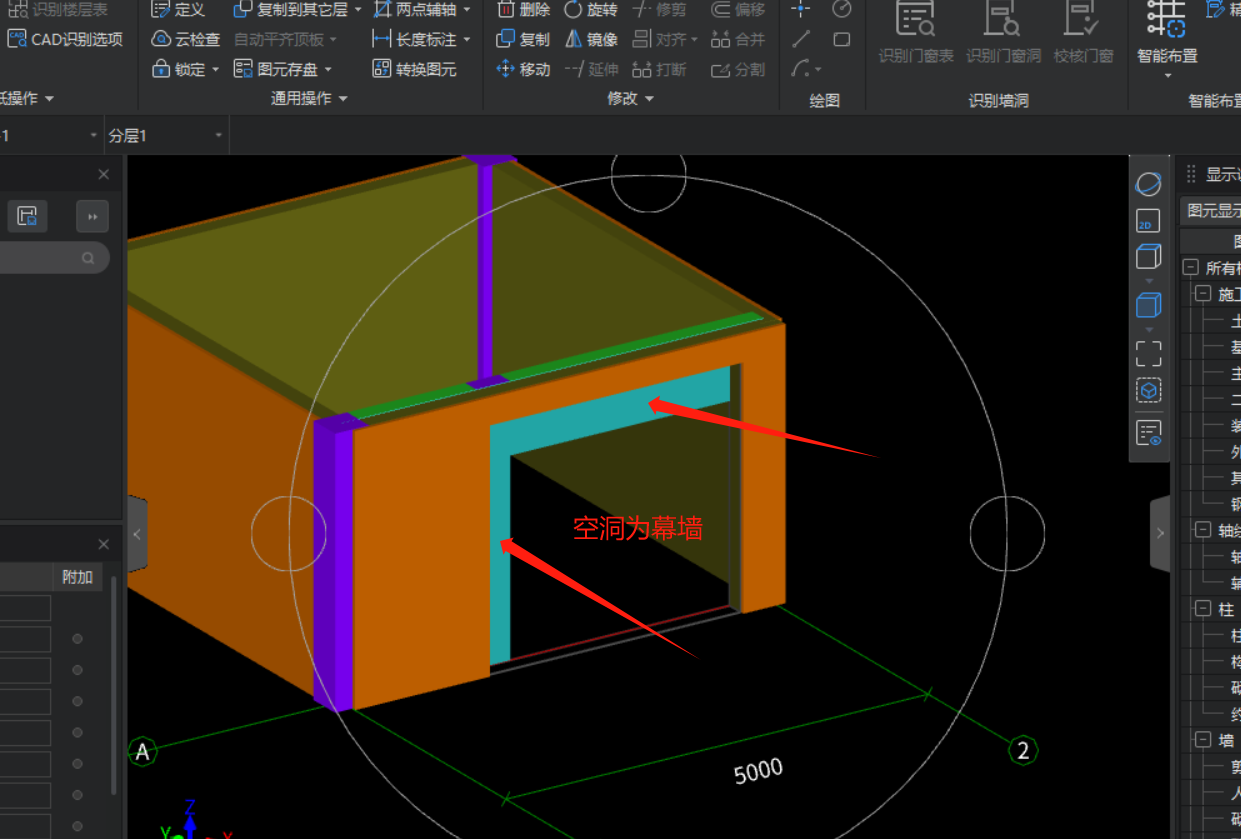Viewport: 1241px width, 839px height.
Task: Collapse the 施工 tree node
Action: click(x=1203, y=294)
